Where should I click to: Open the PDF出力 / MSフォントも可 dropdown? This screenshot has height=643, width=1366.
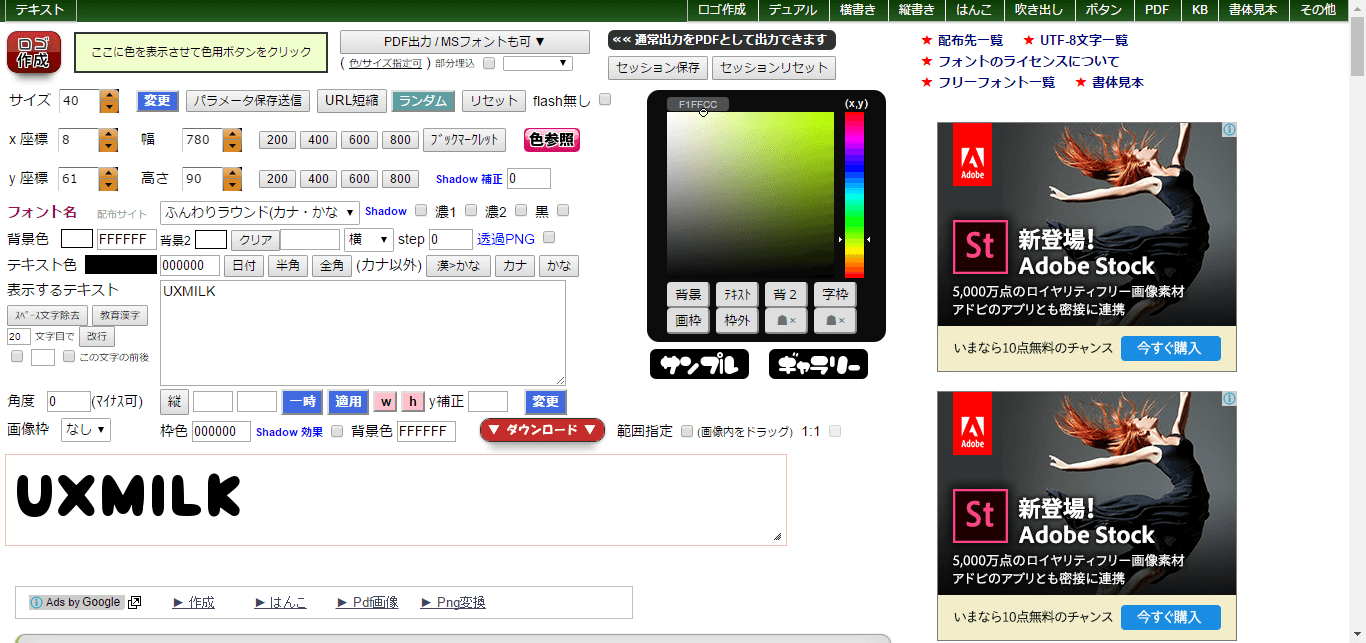click(x=464, y=42)
